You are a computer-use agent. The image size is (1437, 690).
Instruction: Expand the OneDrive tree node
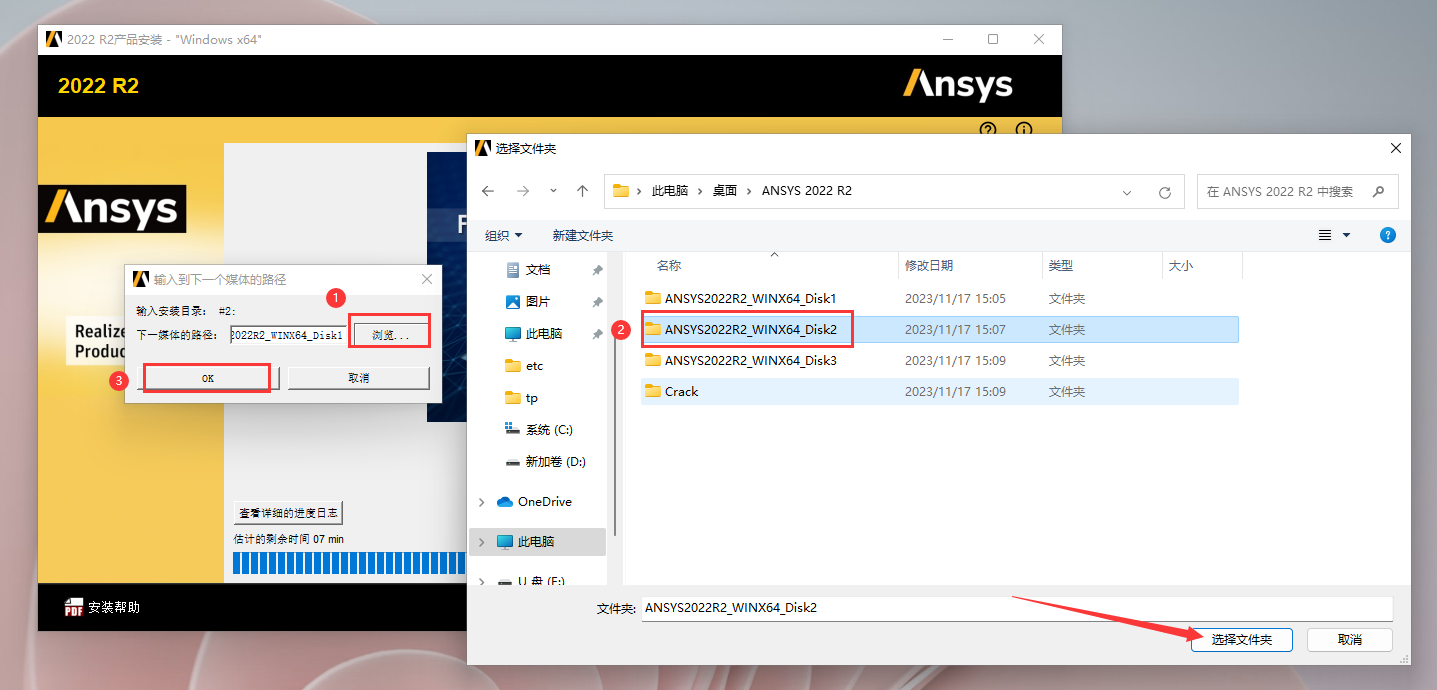point(482,502)
